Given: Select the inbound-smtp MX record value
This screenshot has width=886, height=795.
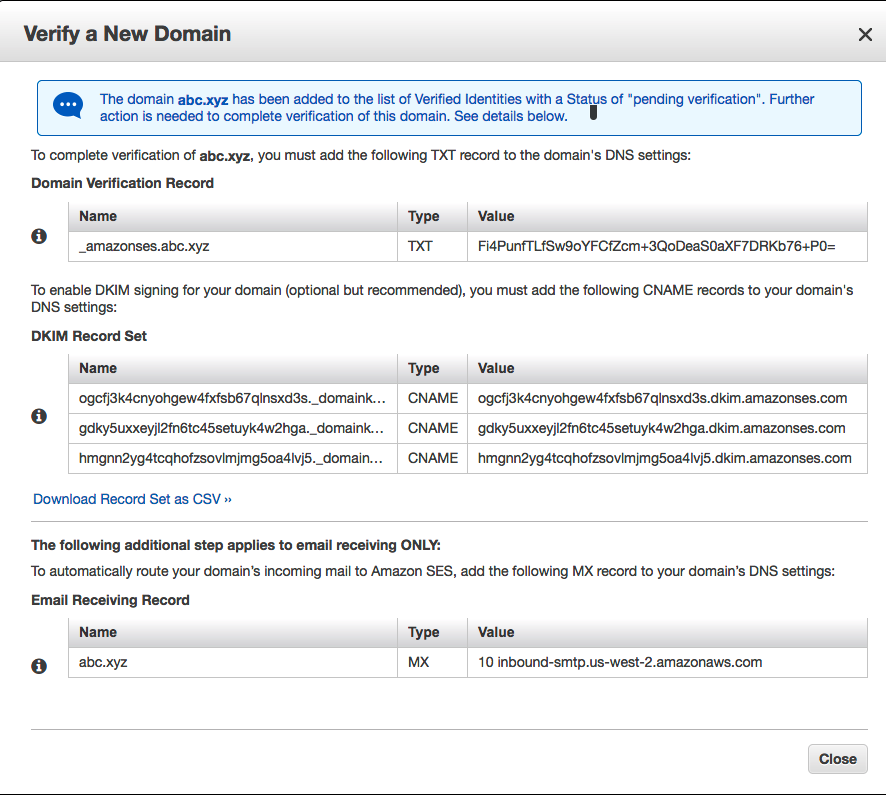Looking at the screenshot, I should tap(620, 662).
